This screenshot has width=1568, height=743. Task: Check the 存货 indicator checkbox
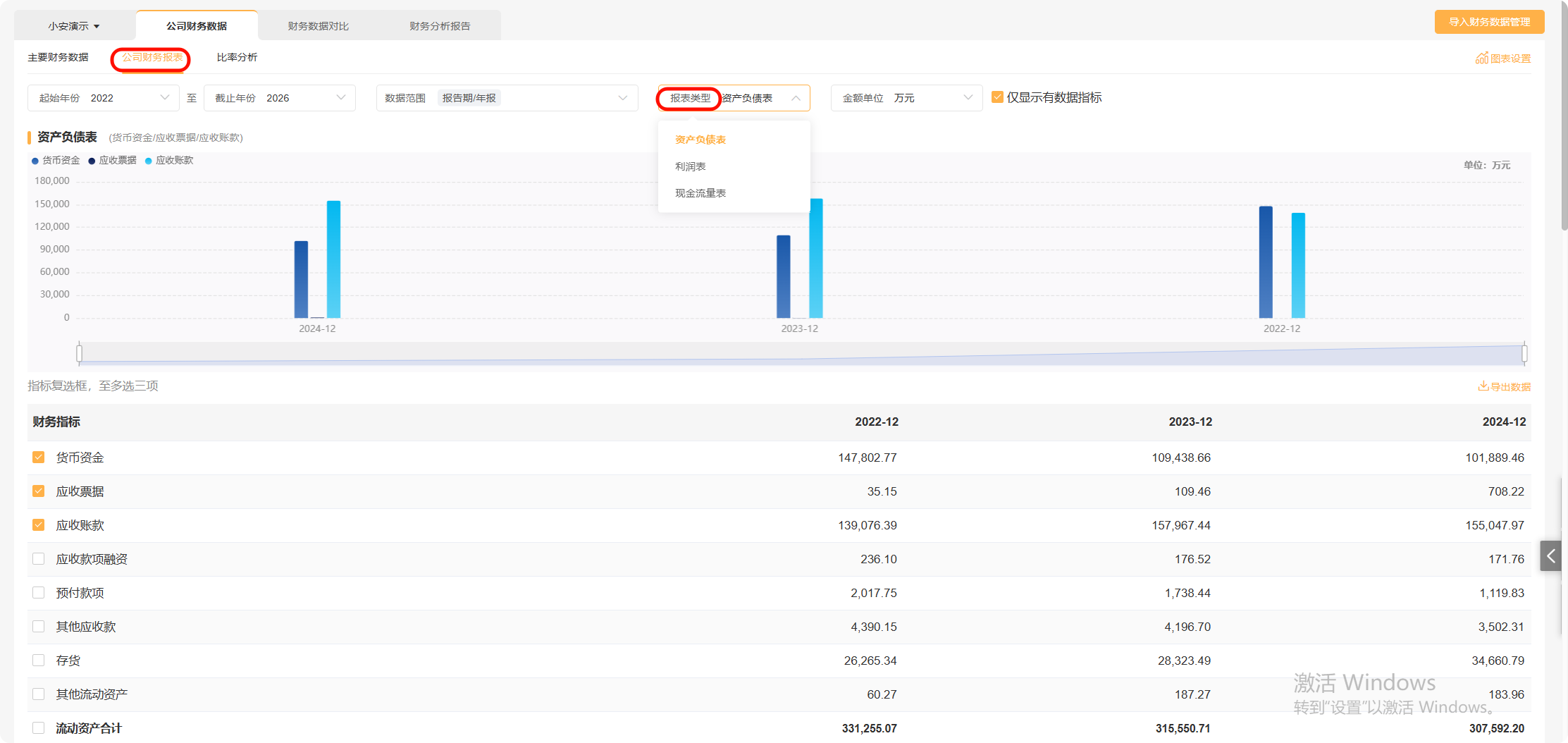(39, 661)
